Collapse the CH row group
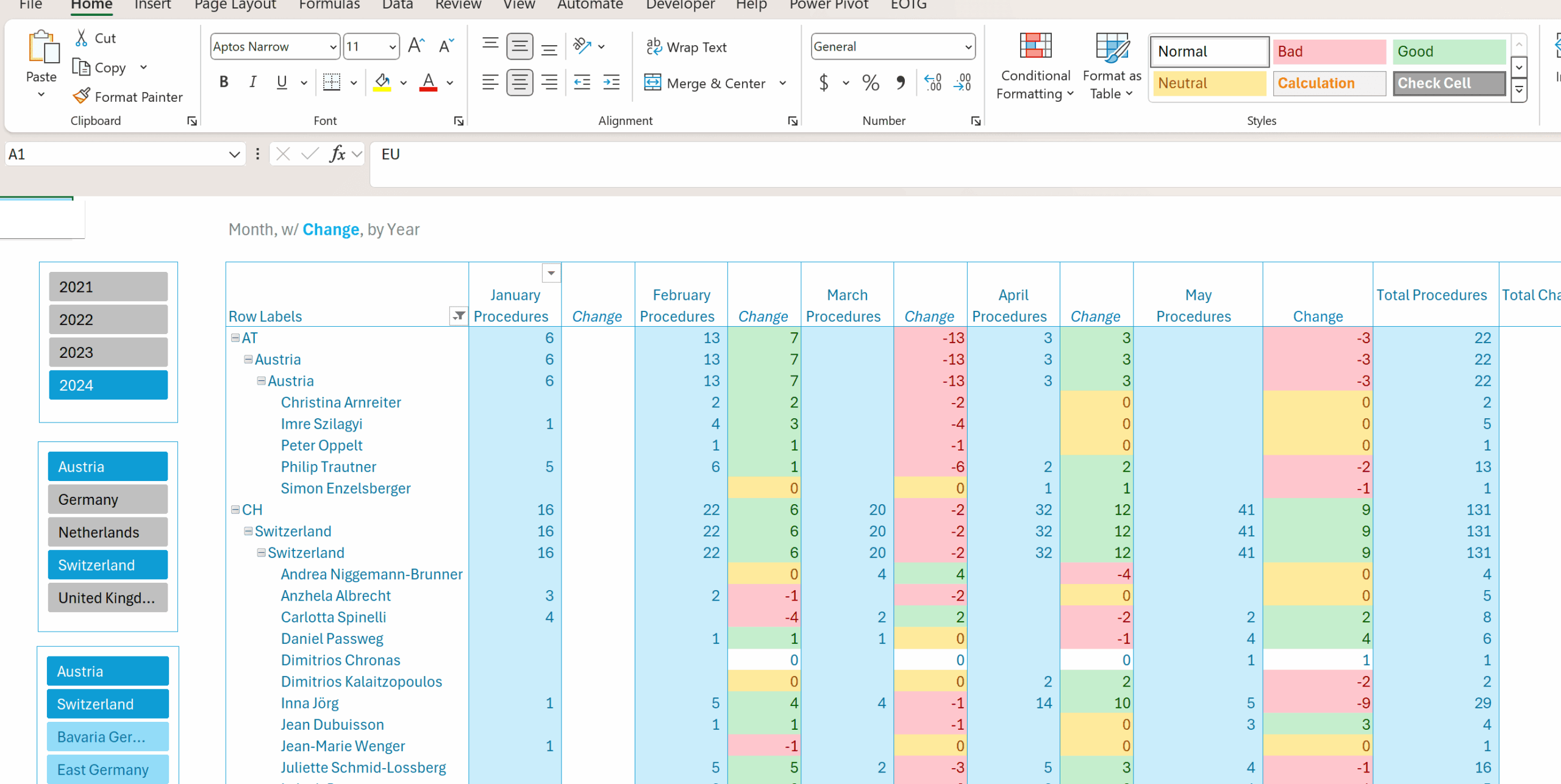Viewport: 1561px width, 784px height. pyautogui.click(x=235, y=510)
